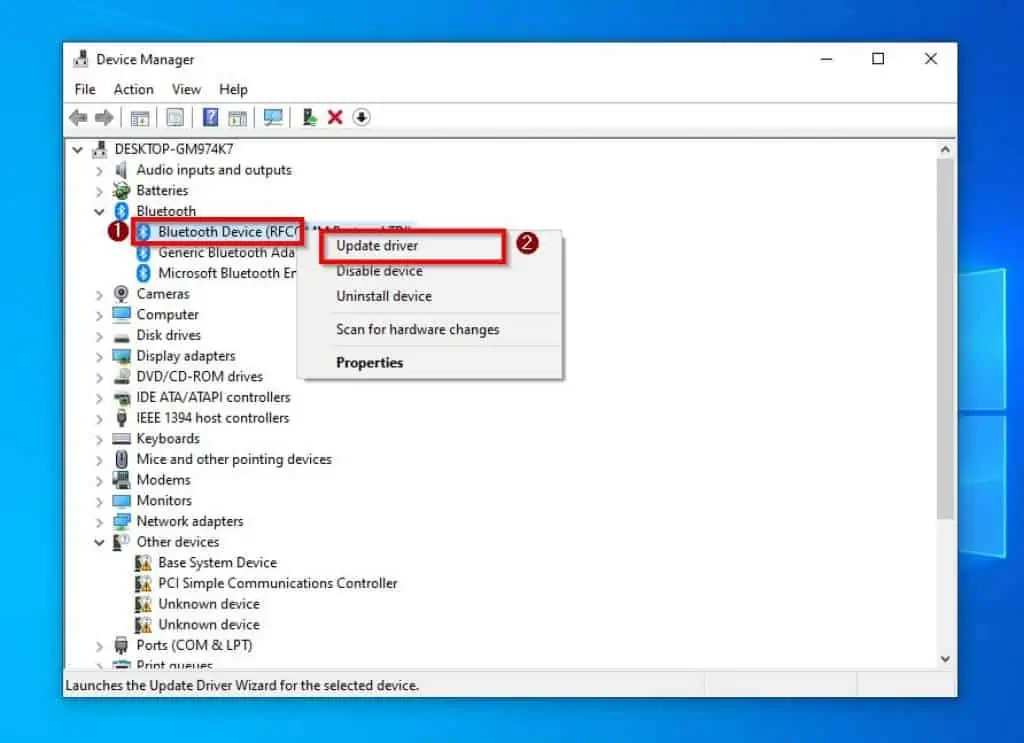This screenshot has width=1024, height=743.
Task: Select the Microsoft Bluetooth Enumerator row
Action: coord(216,273)
